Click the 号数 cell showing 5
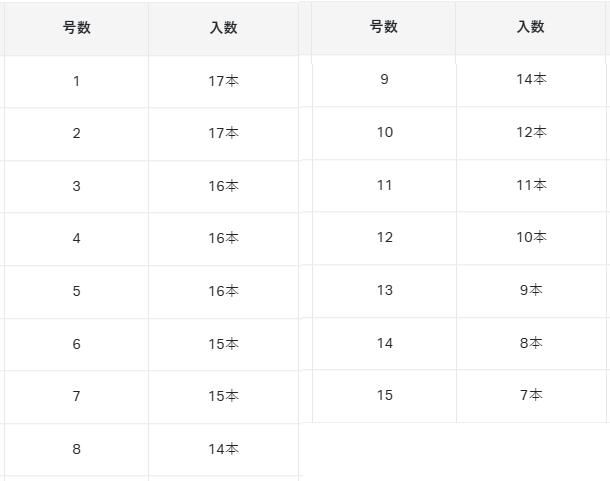The width and height of the screenshot is (610, 481). tap(76, 291)
